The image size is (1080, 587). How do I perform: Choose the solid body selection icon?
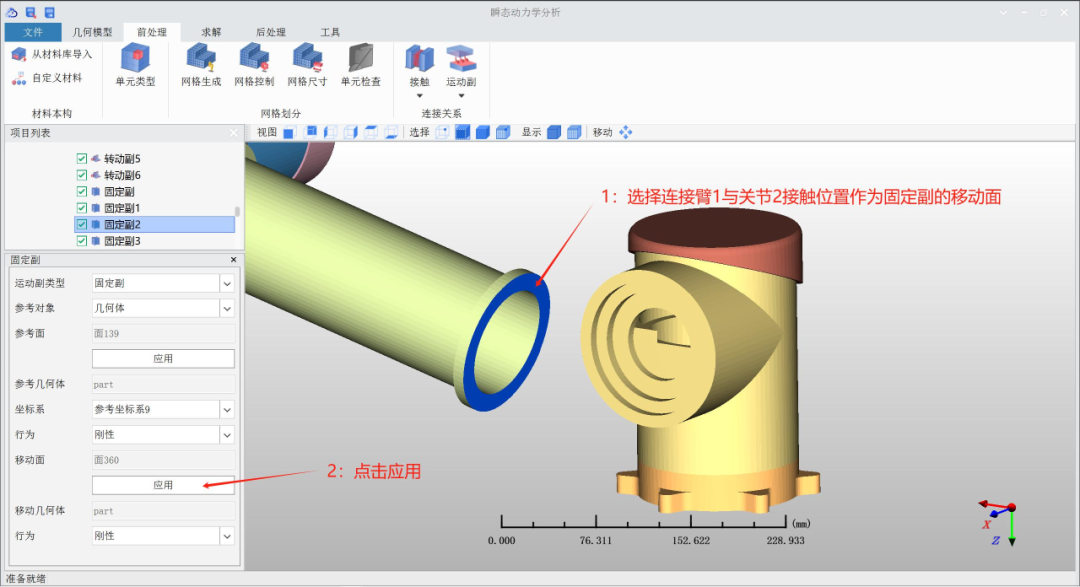(x=483, y=132)
